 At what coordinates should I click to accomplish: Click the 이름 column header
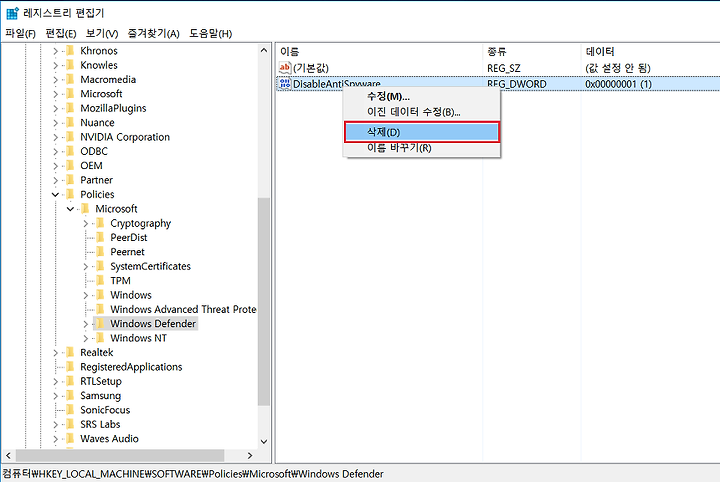[x=379, y=51]
